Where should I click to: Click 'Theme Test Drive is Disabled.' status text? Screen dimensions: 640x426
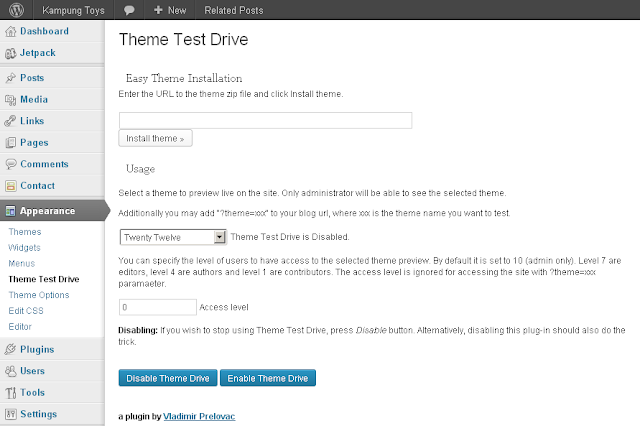pos(290,237)
